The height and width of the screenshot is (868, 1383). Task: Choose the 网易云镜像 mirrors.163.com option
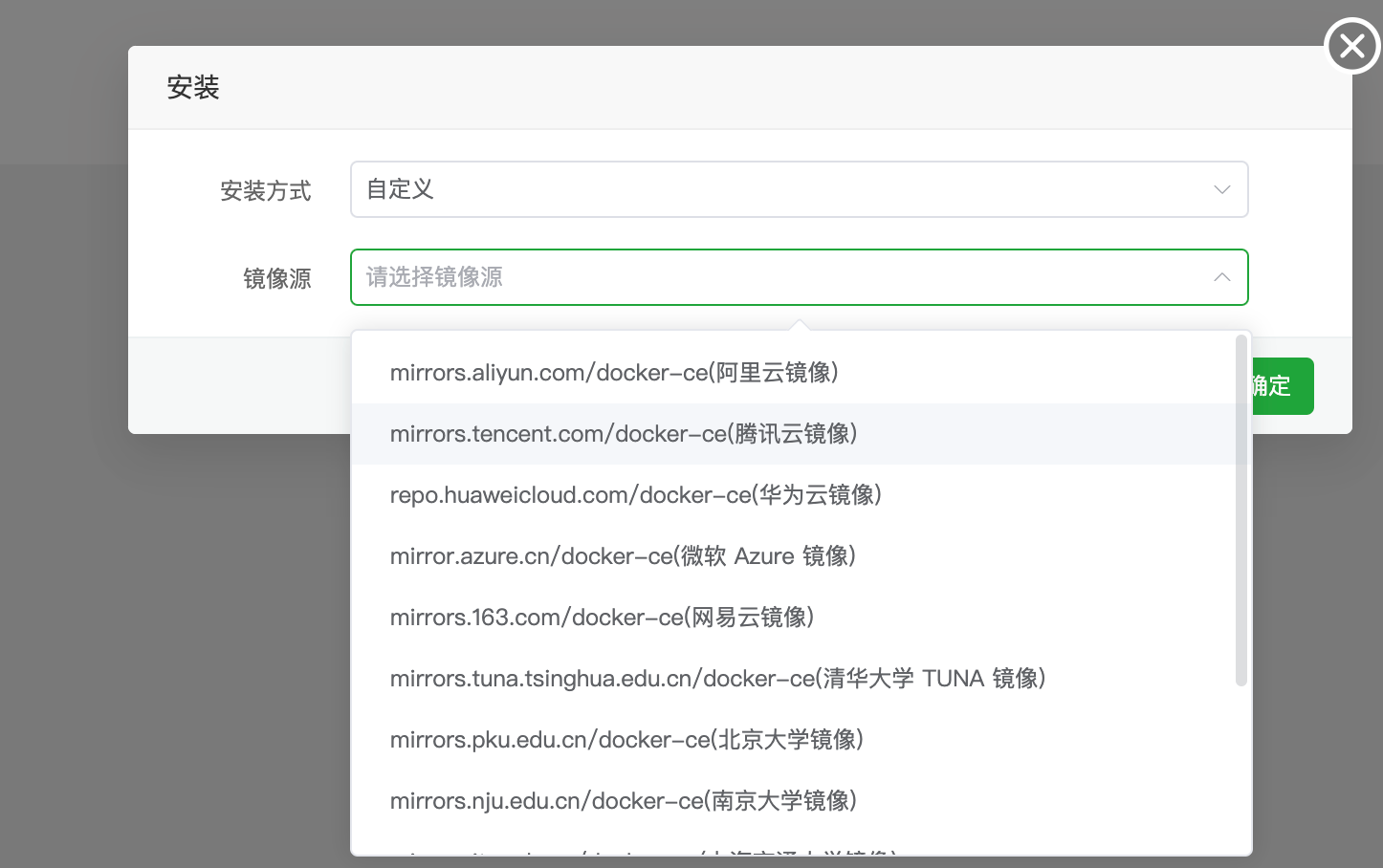point(603,618)
